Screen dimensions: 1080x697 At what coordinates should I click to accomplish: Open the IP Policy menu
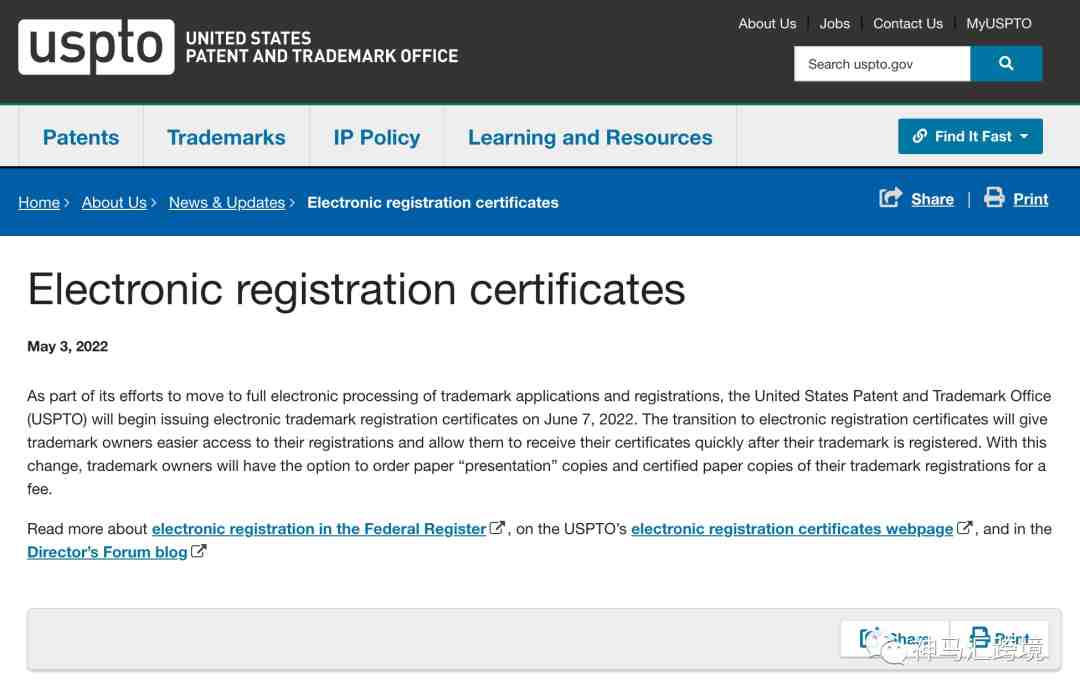[x=377, y=137]
